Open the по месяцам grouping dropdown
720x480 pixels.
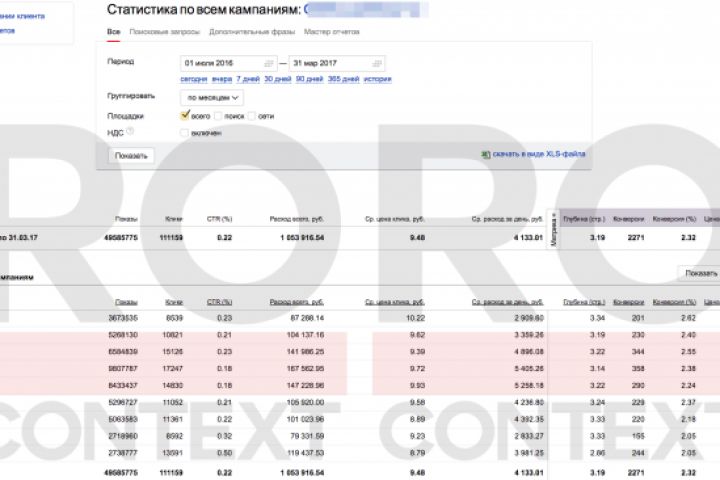[212, 97]
